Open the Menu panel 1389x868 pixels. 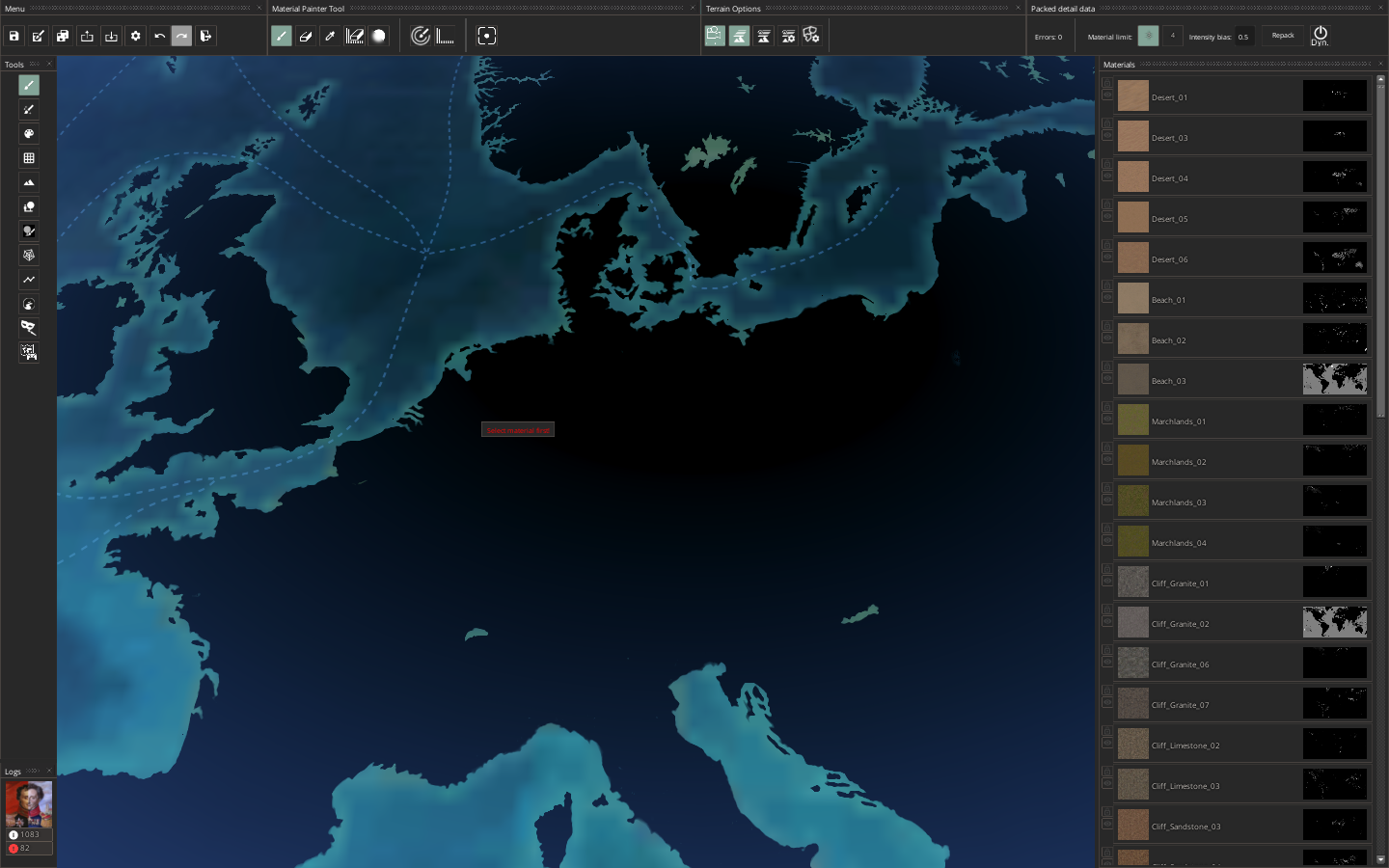pos(14,8)
